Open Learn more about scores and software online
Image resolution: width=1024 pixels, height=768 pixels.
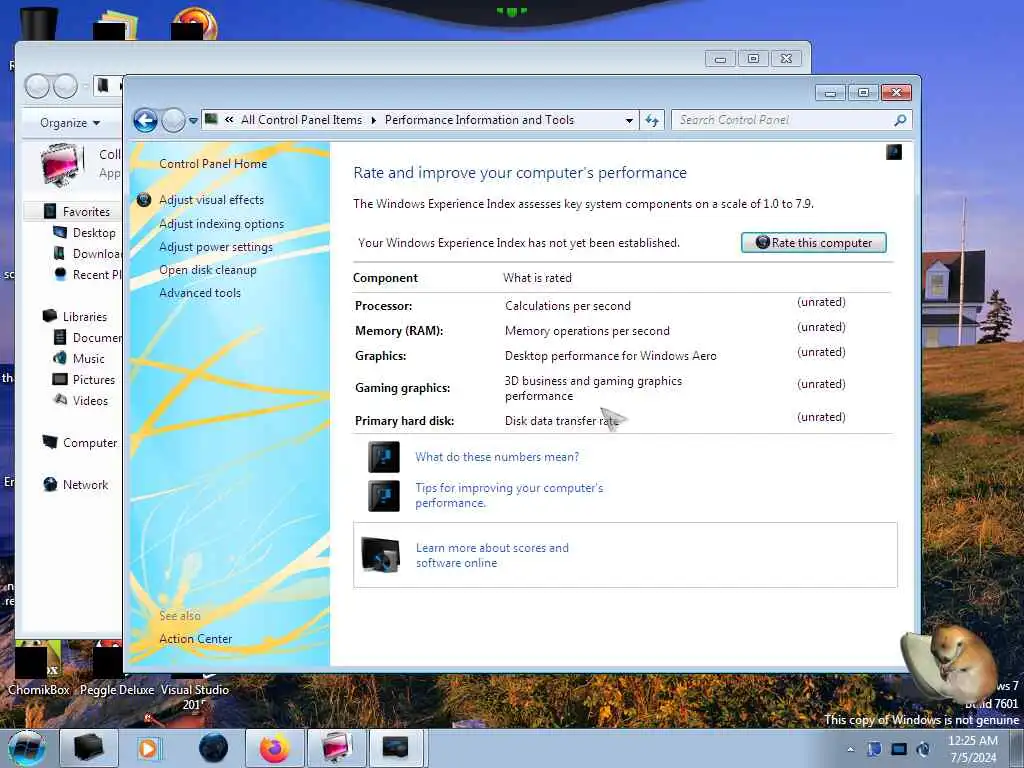(x=492, y=555)
